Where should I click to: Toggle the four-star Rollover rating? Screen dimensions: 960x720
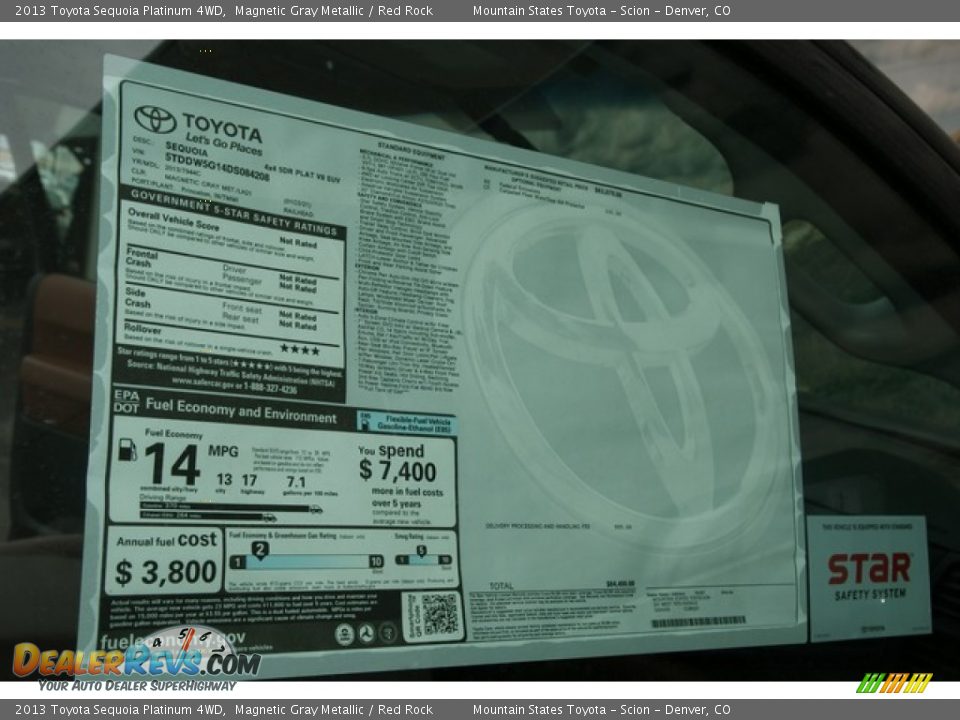pos(300,349)
